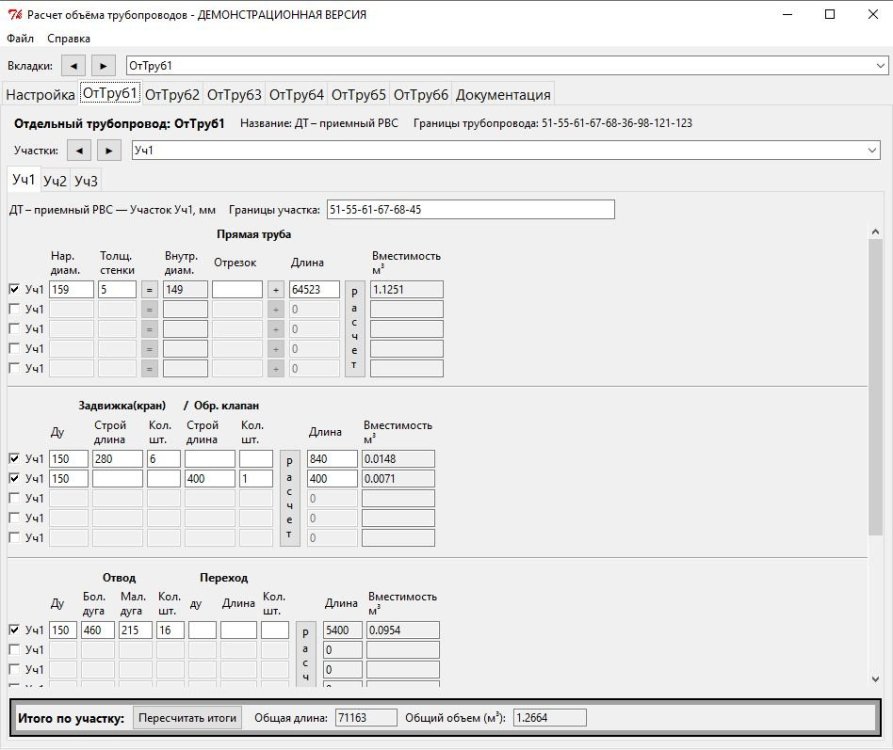Viewport: 893px width, 750px height.
Task: Click Пересчитать итоги button
Action: click(x=189, y=718)
